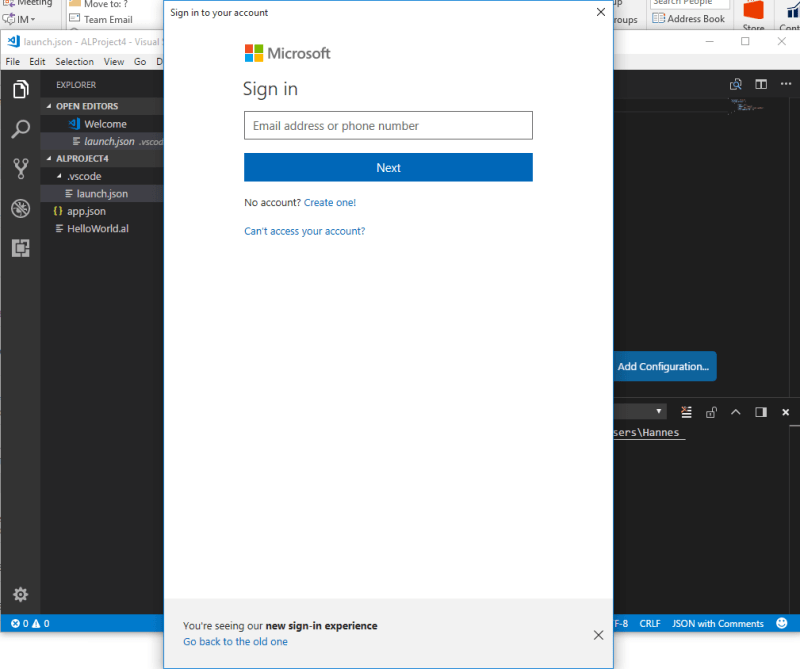Collapse the .vscode folder
The width and height of the screenshot is (800, 669).
(59, 176)
